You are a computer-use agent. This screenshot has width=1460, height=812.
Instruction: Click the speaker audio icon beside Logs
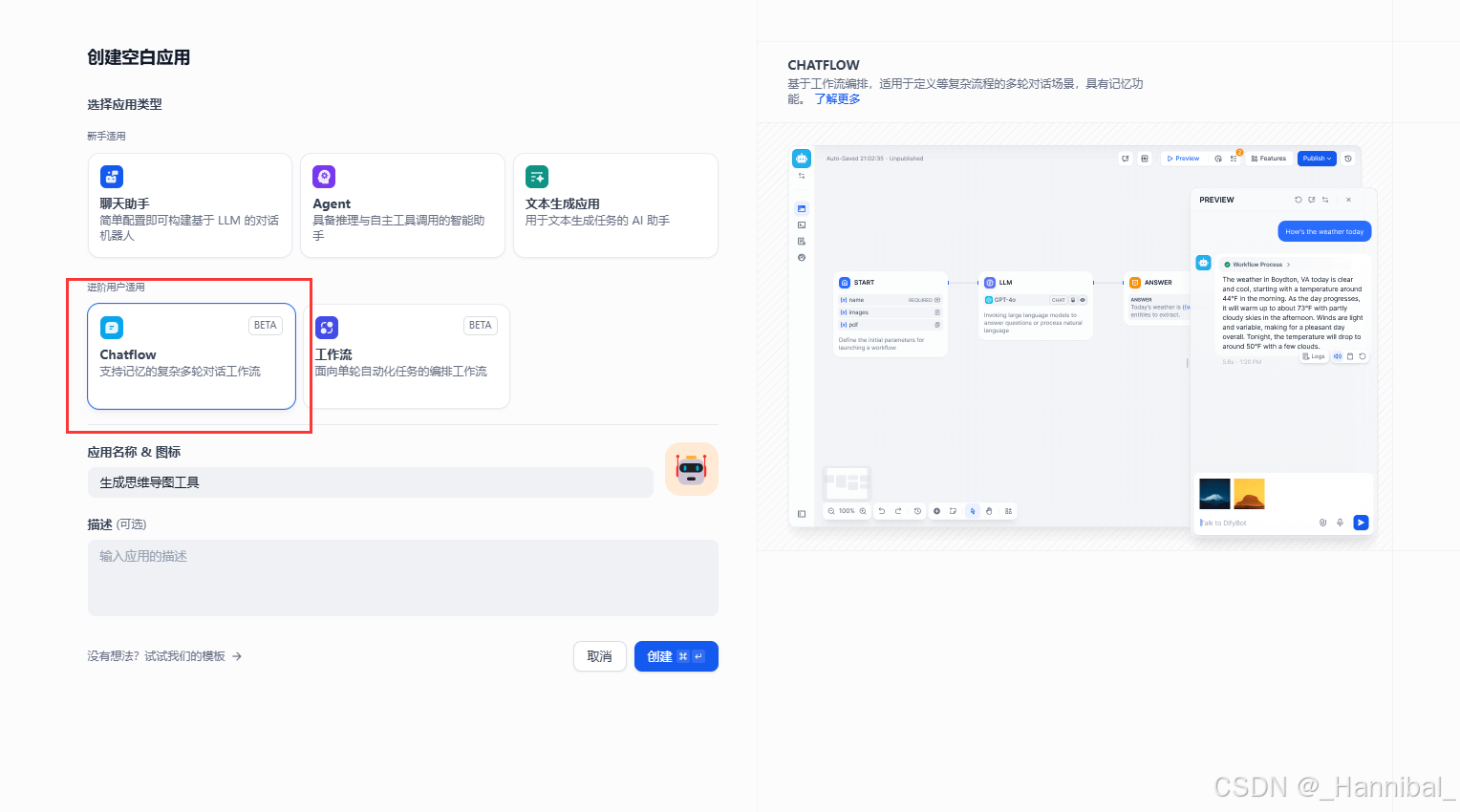click(x=1338, y=356)
